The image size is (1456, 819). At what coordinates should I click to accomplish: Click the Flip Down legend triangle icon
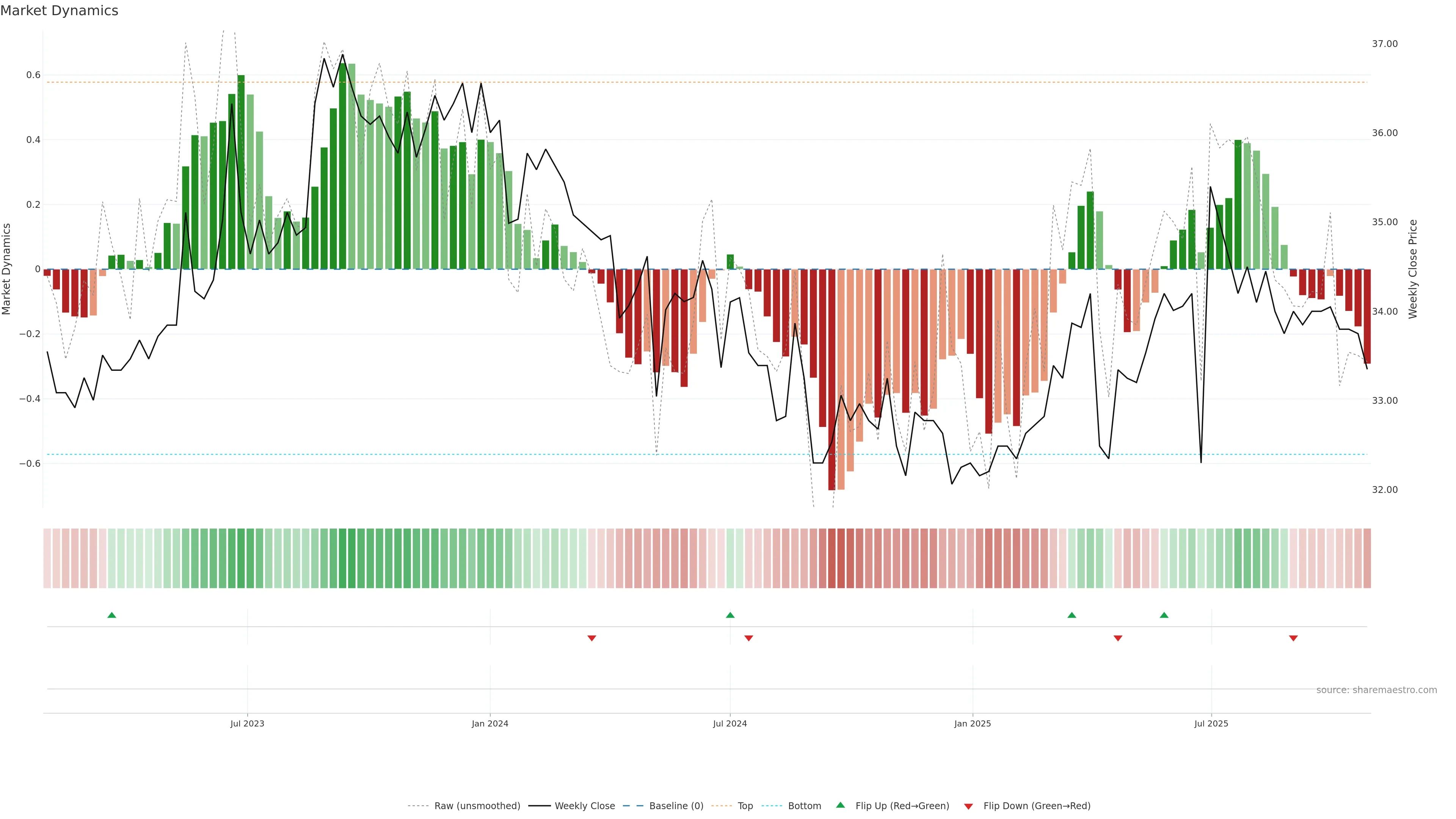(x=968, y=806)
